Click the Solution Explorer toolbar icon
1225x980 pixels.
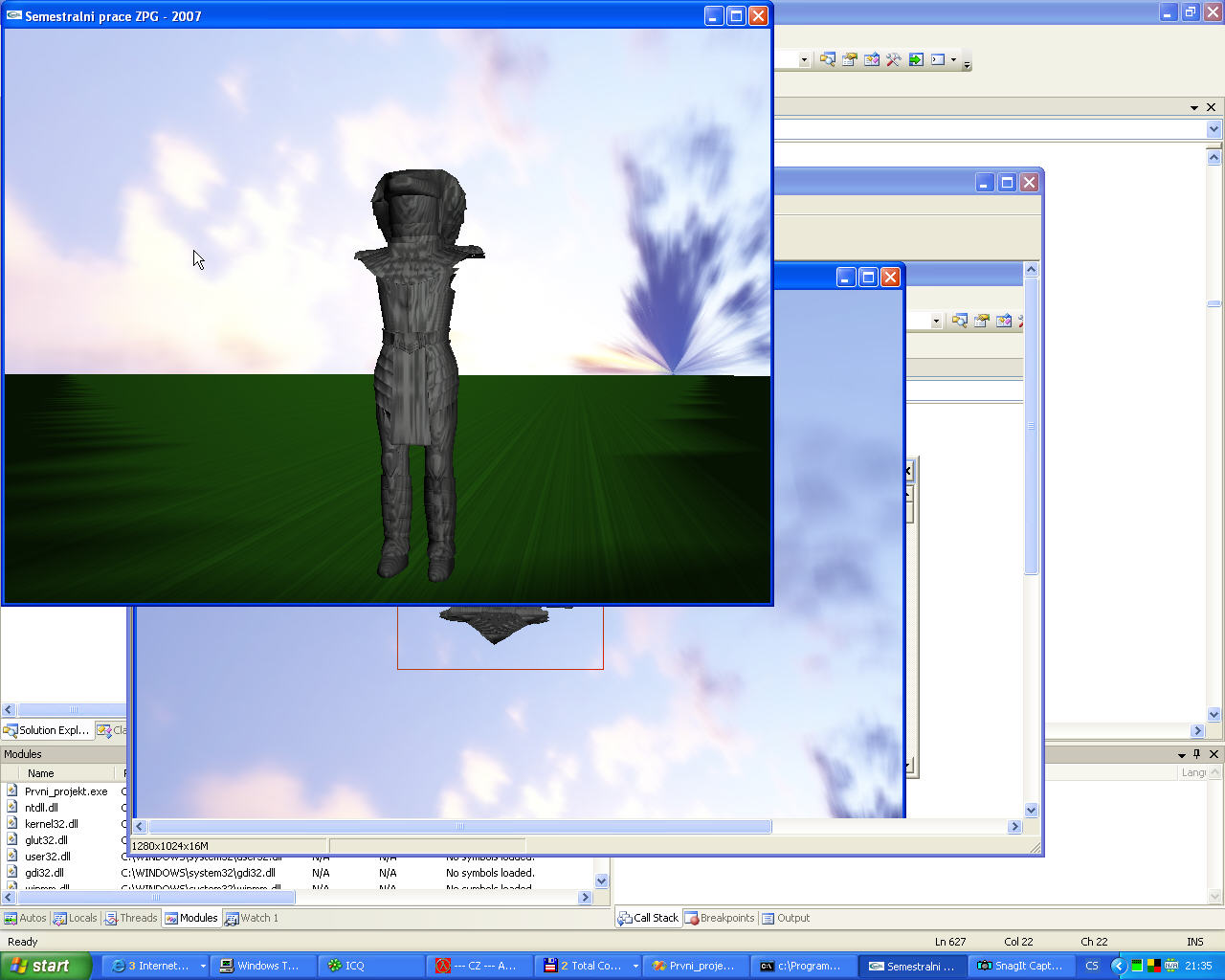(827, 59)
